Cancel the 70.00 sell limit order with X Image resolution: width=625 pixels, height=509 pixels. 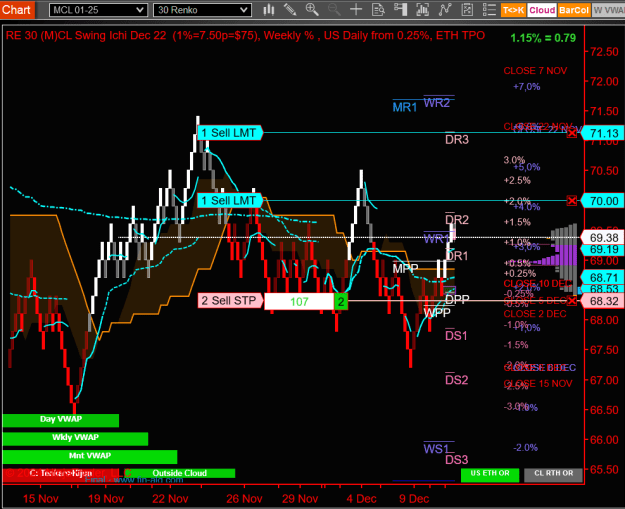tap(572, 200)
